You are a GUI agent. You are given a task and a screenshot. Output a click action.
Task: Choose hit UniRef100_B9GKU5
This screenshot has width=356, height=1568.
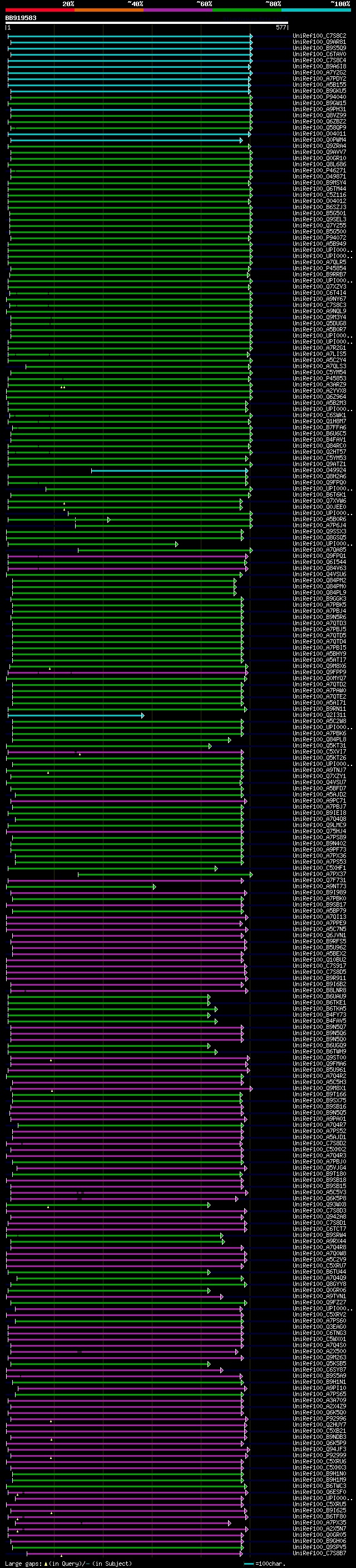pyautogui.click(x=319, y=91)
